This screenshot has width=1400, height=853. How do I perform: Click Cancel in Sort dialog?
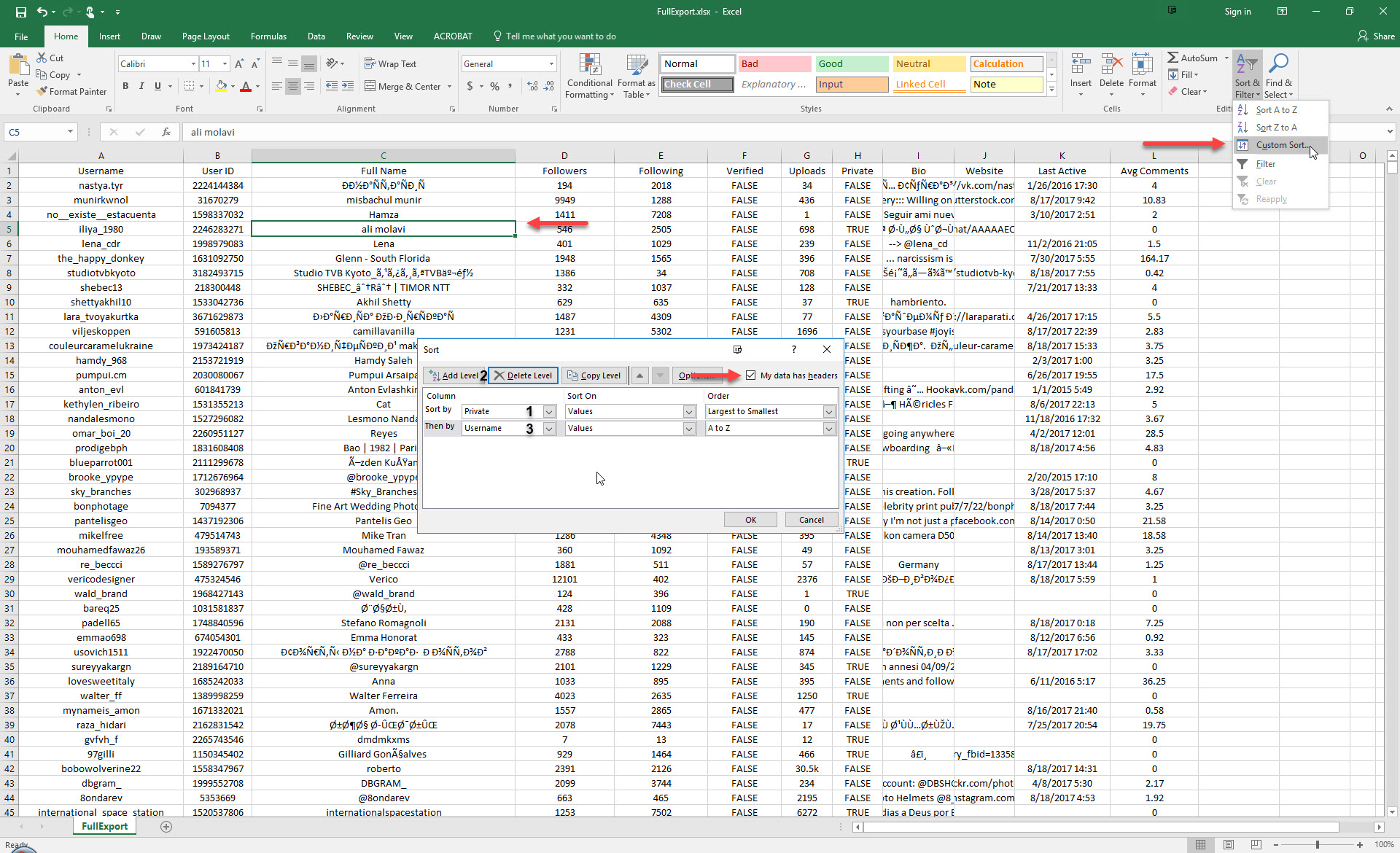tap(812, 520)
